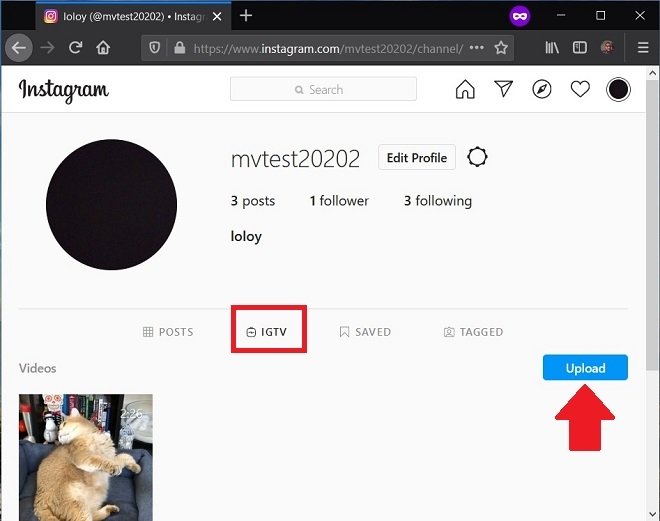Switch to the IGTV tab
Image resolution: width=660 pixels, height=521 pixels.
coord(266,332)
